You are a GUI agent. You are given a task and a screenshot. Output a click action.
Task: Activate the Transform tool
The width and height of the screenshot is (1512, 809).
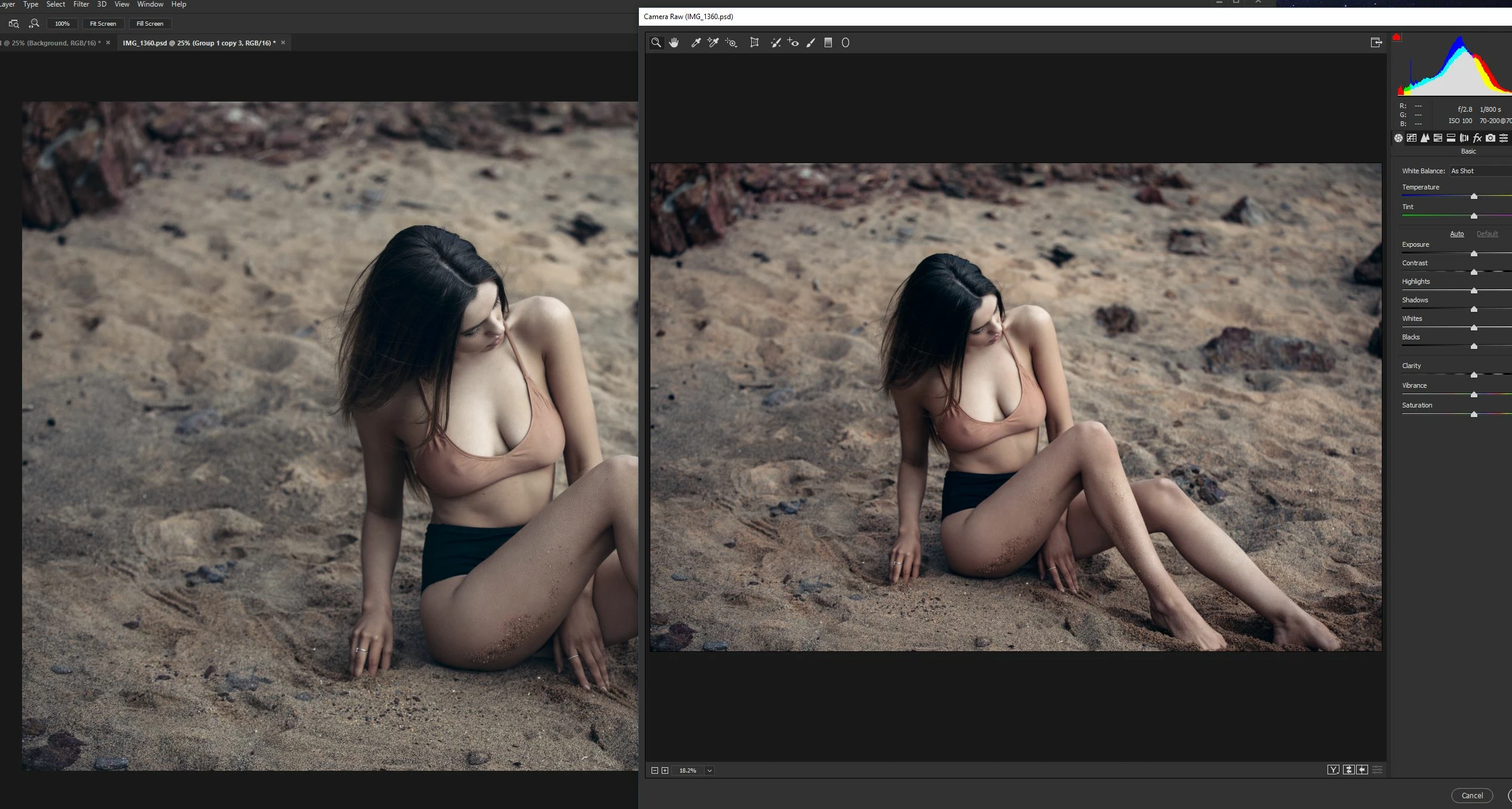(754, 42)
